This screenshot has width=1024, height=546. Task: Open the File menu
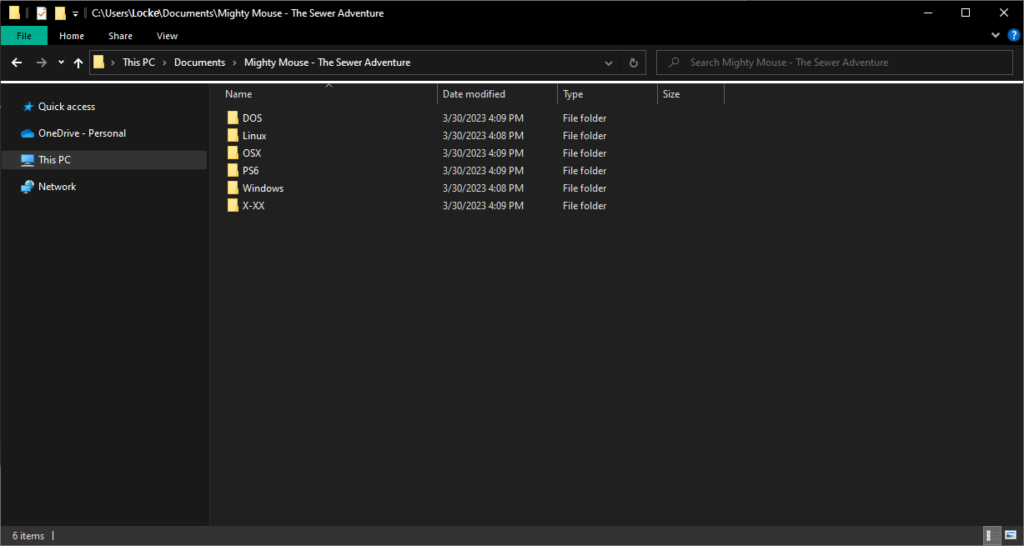[24, 36]
